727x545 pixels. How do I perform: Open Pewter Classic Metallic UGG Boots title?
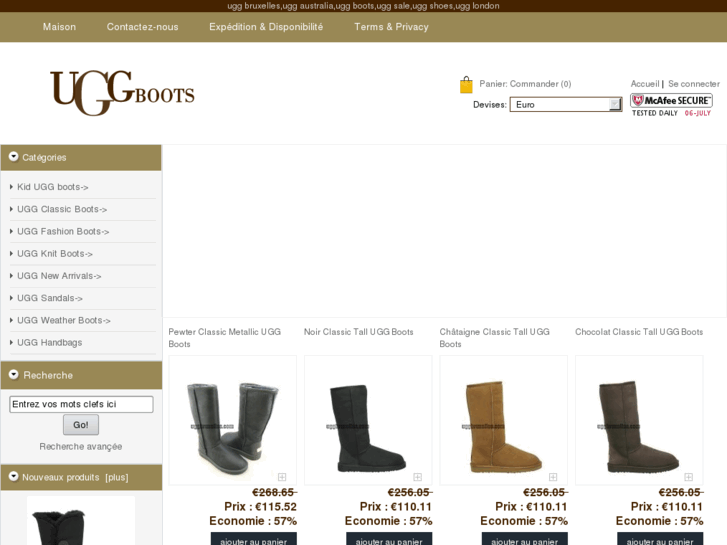coord(224,338)
